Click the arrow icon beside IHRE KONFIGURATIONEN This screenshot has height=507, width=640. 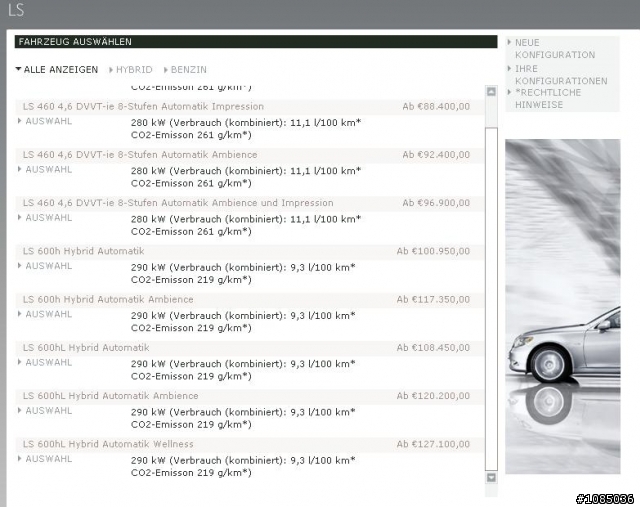[509, 68]
